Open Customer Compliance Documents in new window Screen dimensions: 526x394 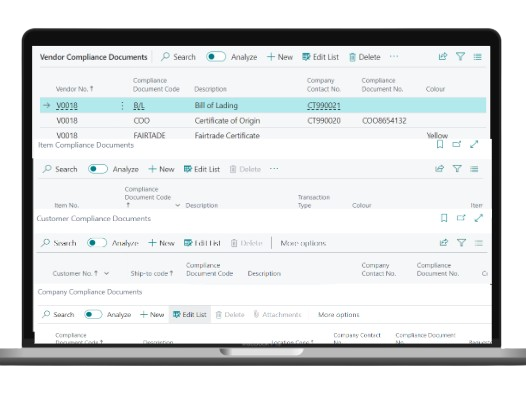461,218
